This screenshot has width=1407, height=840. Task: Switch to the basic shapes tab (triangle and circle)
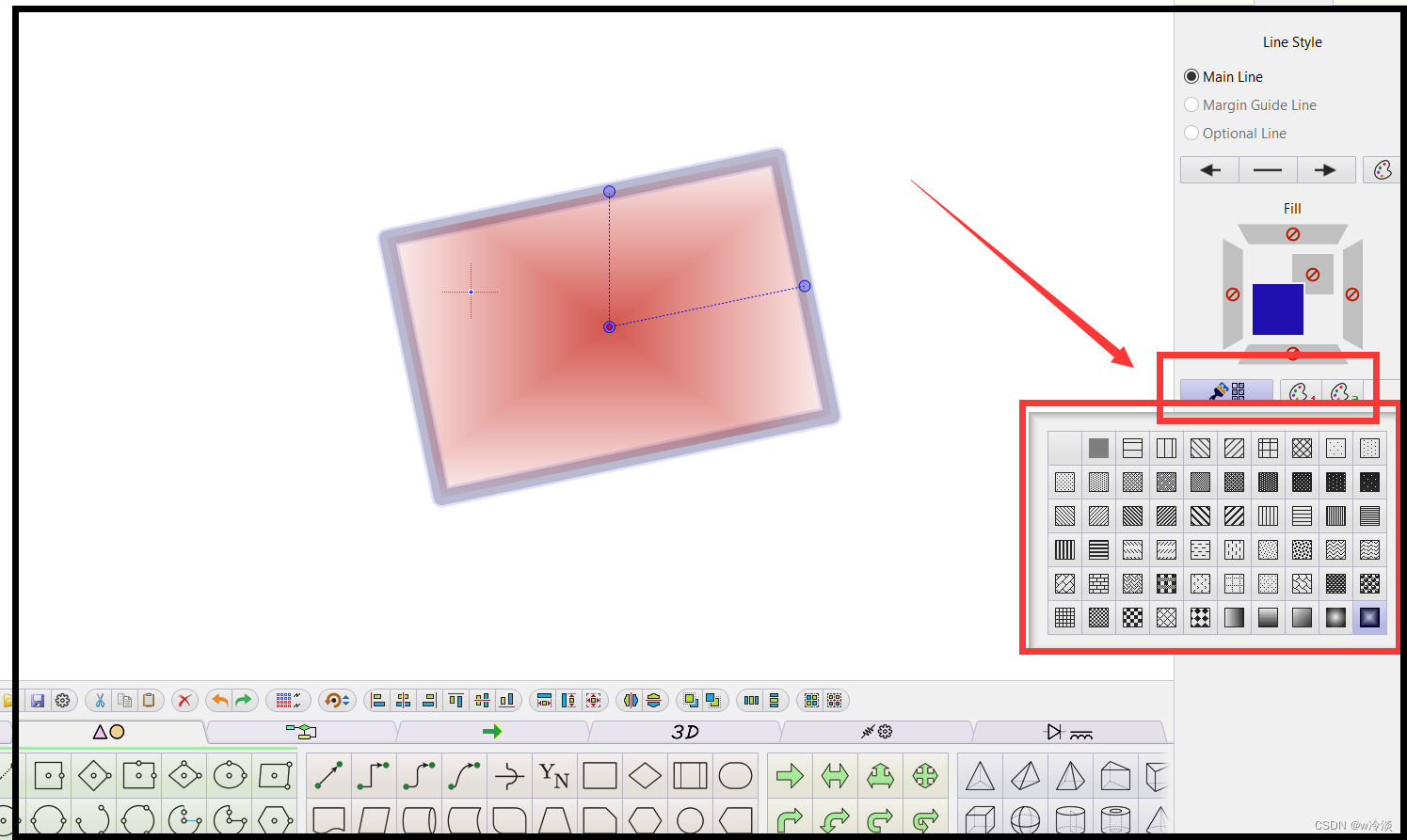pos(109,732)
